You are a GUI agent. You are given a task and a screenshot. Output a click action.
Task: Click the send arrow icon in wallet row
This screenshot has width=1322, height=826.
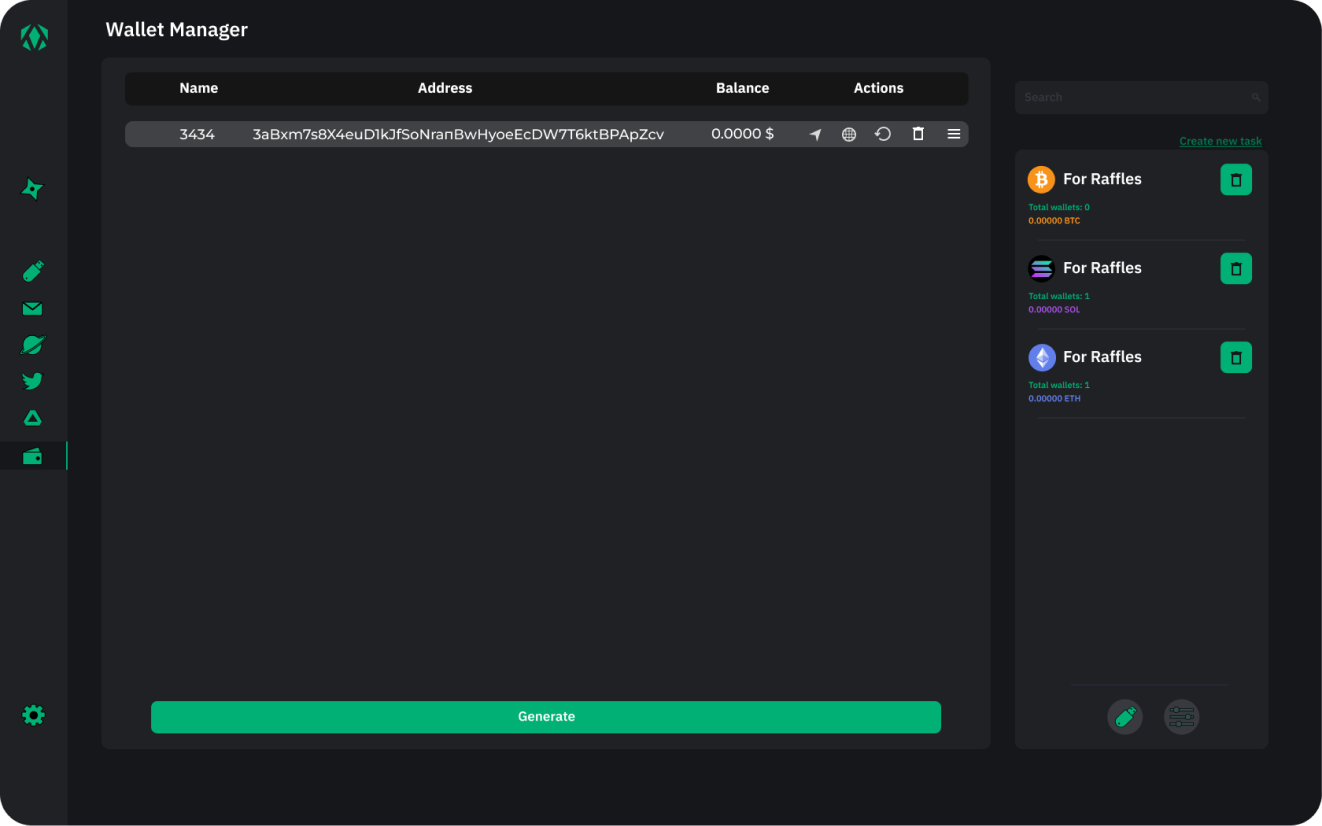pos(815,134)
